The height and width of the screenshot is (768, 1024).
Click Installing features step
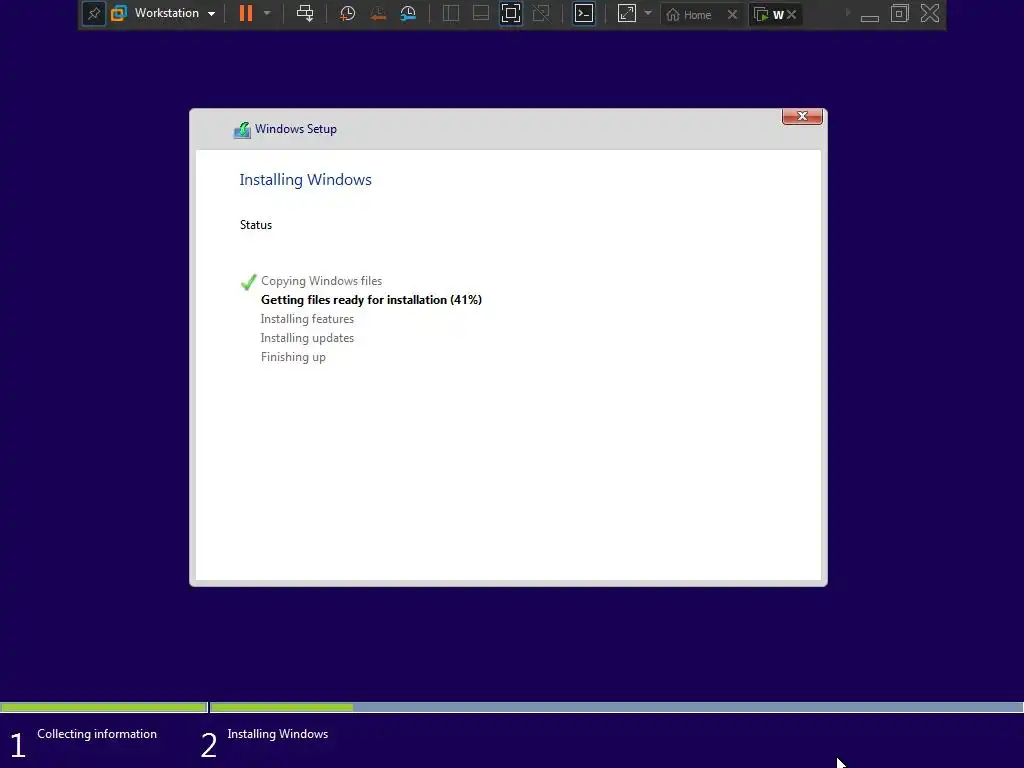(307, 319)
